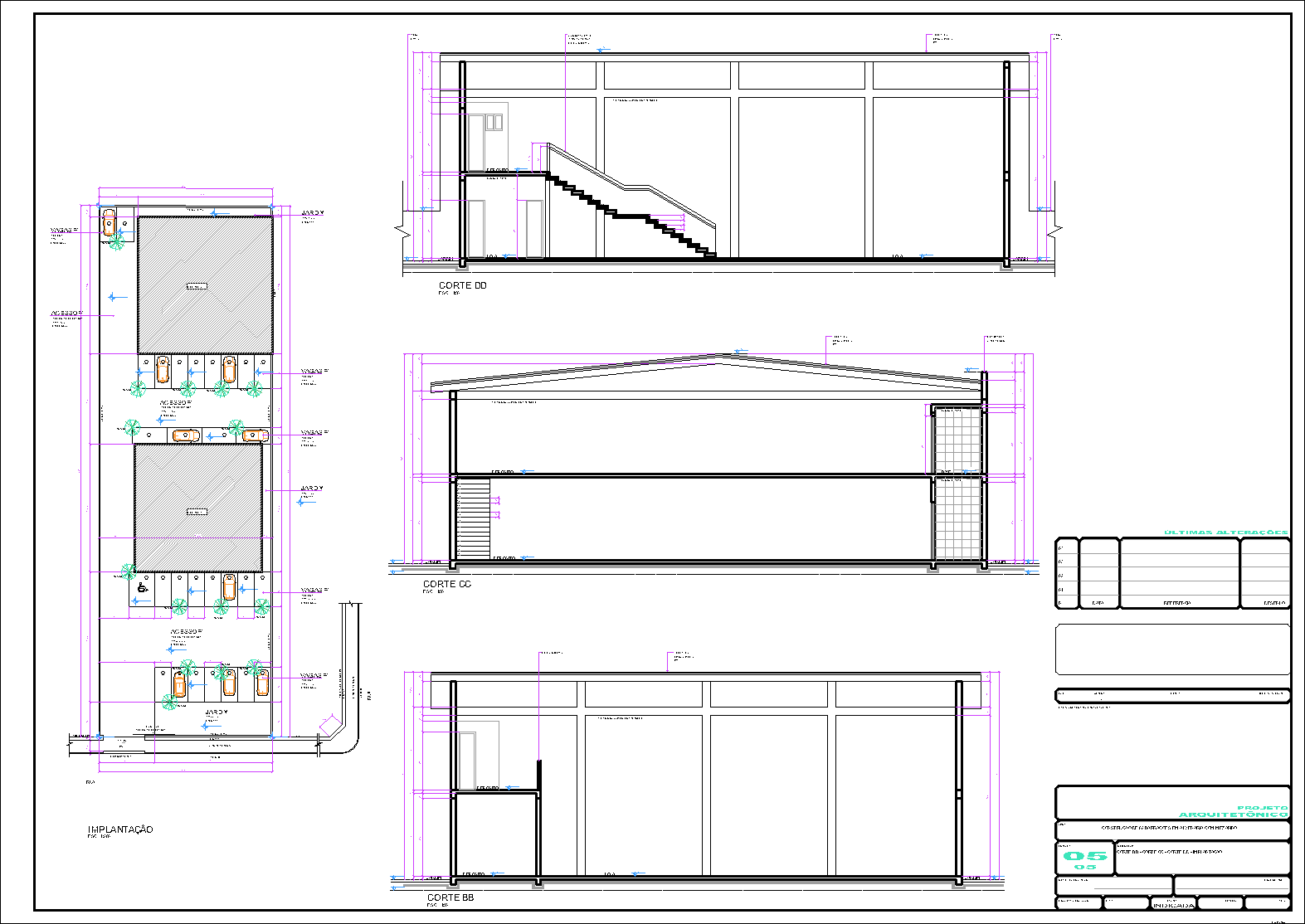The width and height of the screenshot is (1305, 924).
Task: Select the tree symbol beside the wheelchair parking space
Action: [x=128, y=571]
